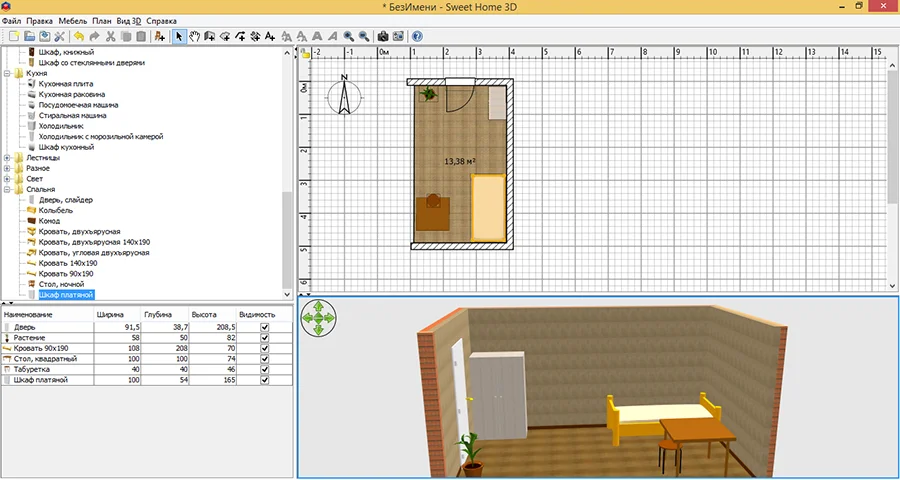Image resolution: width=900 pixels, height=480 pixels.
Task: Open the Правка menu
Action: pos(40,21)
